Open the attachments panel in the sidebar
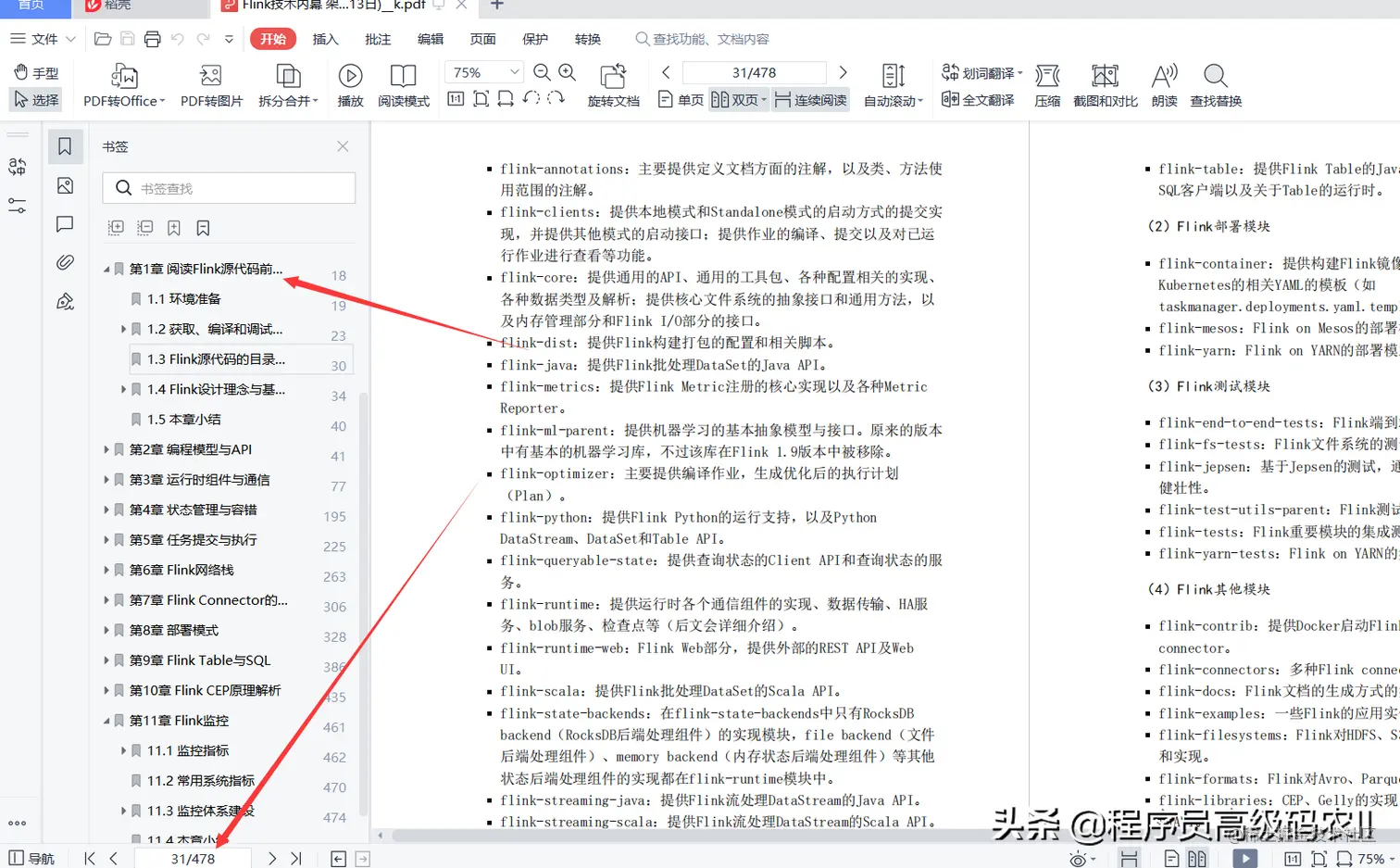 click(64, 262)
